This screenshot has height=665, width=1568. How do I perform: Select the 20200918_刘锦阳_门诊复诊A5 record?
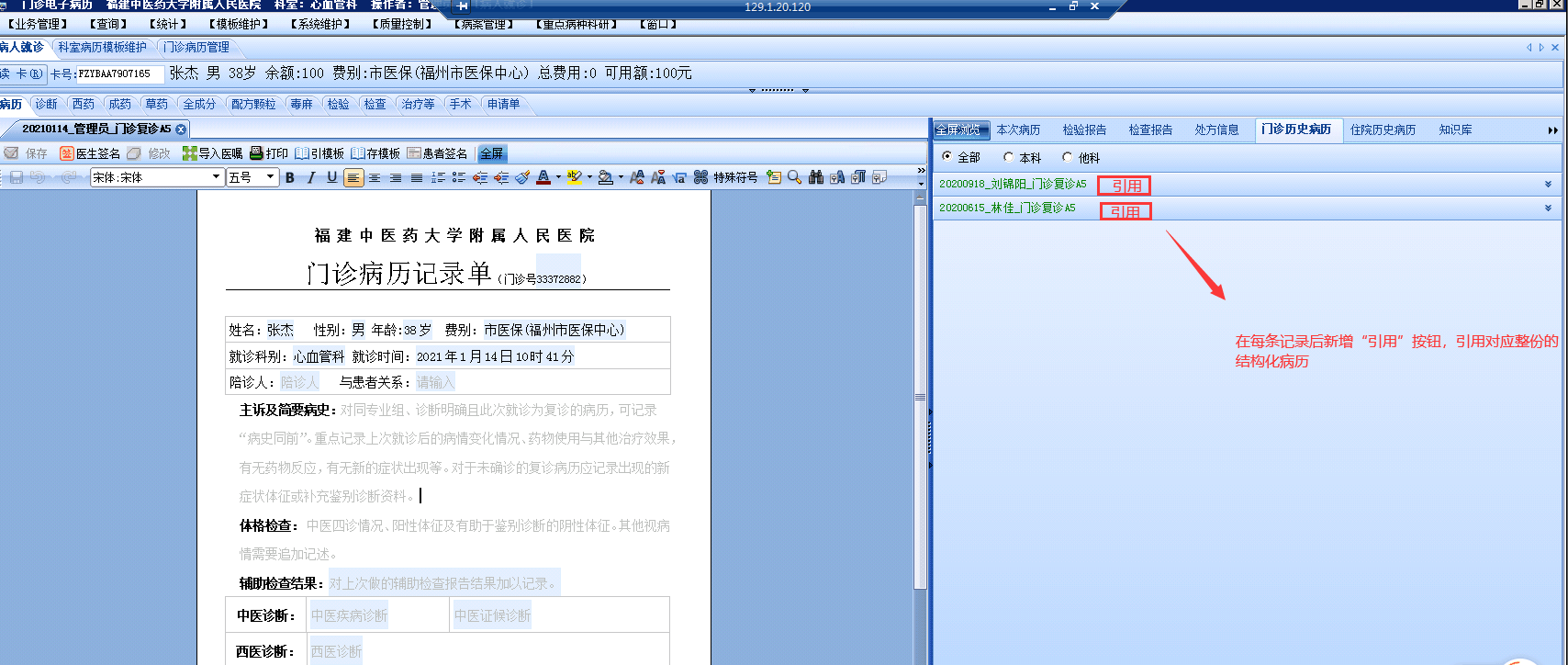[x=1013, y=185]
